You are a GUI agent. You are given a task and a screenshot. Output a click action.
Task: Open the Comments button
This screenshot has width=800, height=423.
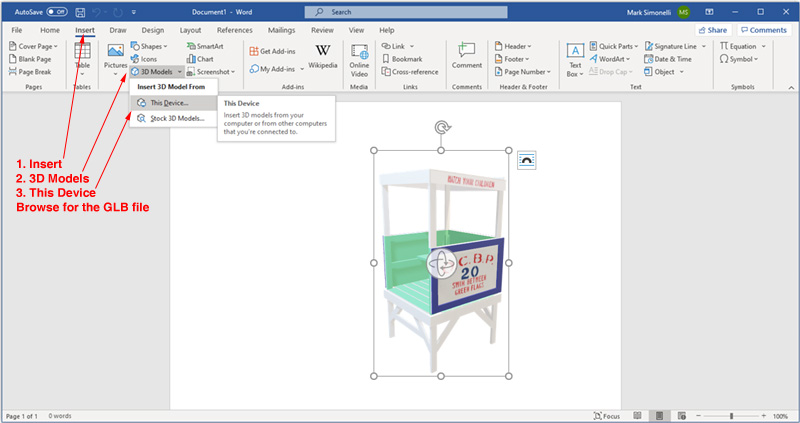pyautogui.click(x=763, y=30)
